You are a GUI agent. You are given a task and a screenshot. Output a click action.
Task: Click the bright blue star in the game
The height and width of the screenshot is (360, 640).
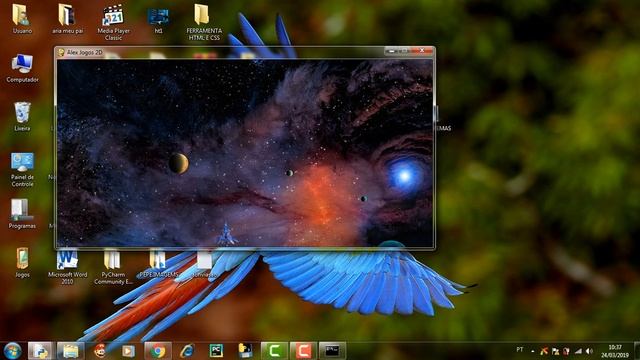(404, 176)
